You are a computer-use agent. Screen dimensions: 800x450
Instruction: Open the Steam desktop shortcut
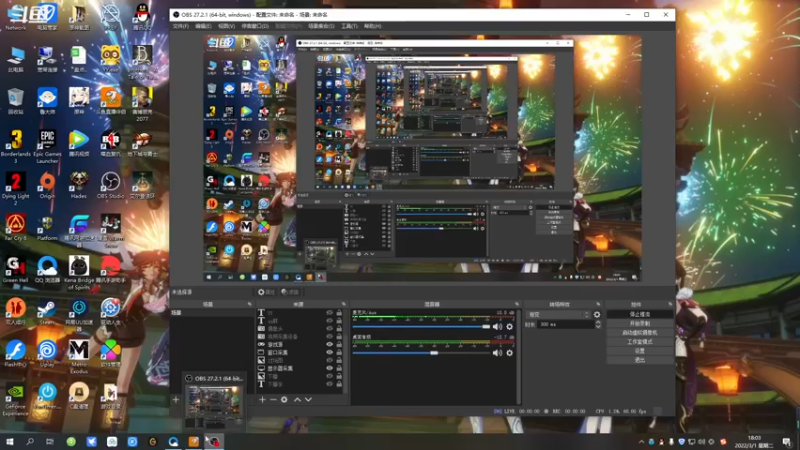(x=47, y=312)
